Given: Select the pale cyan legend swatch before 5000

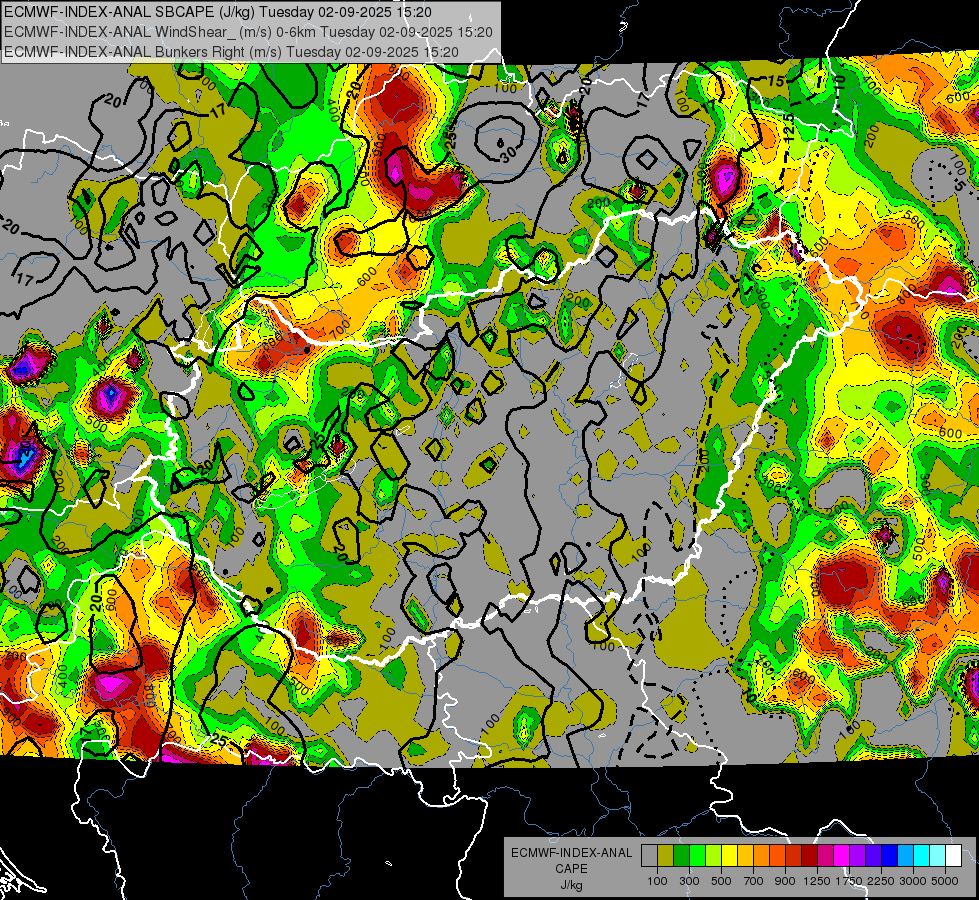Looking at the screenshot, I should pyautogui.click(x=937, y=856).
